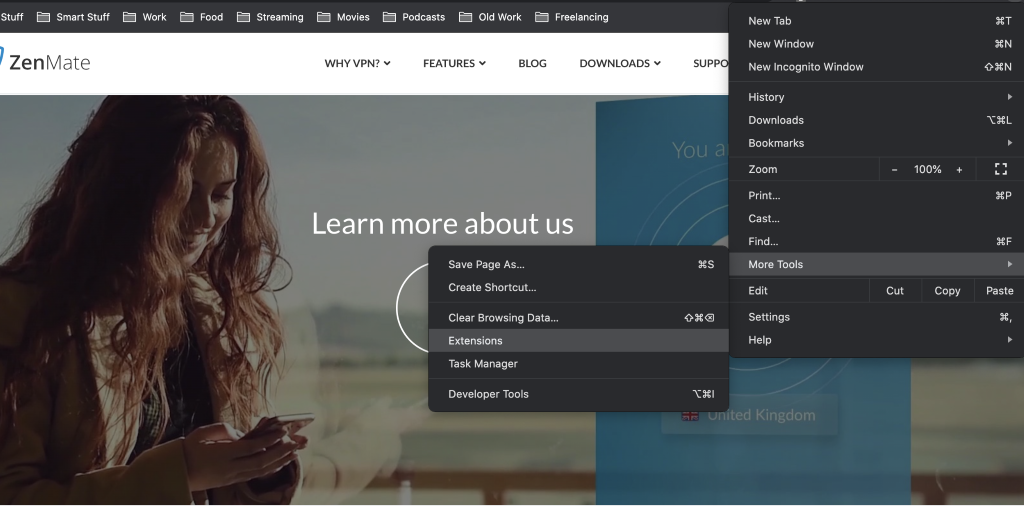
Task: Expand the DOWNLOADS dropdown
Action: pos(620,63)
